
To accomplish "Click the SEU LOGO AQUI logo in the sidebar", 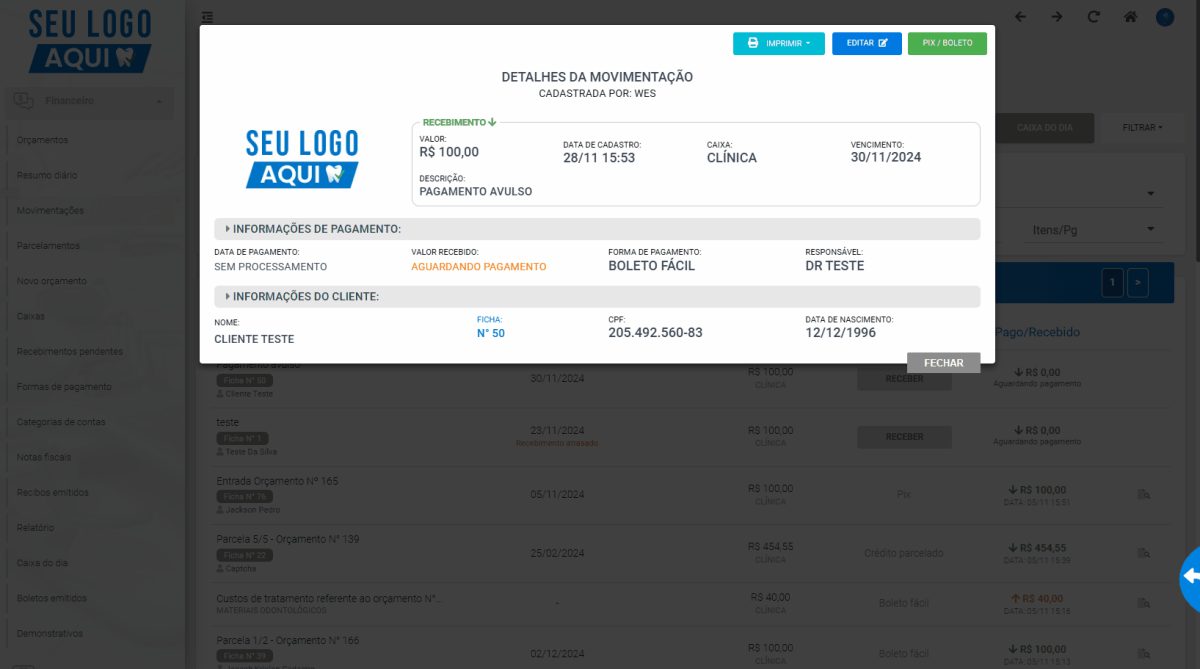I will [x=90, y=41].
